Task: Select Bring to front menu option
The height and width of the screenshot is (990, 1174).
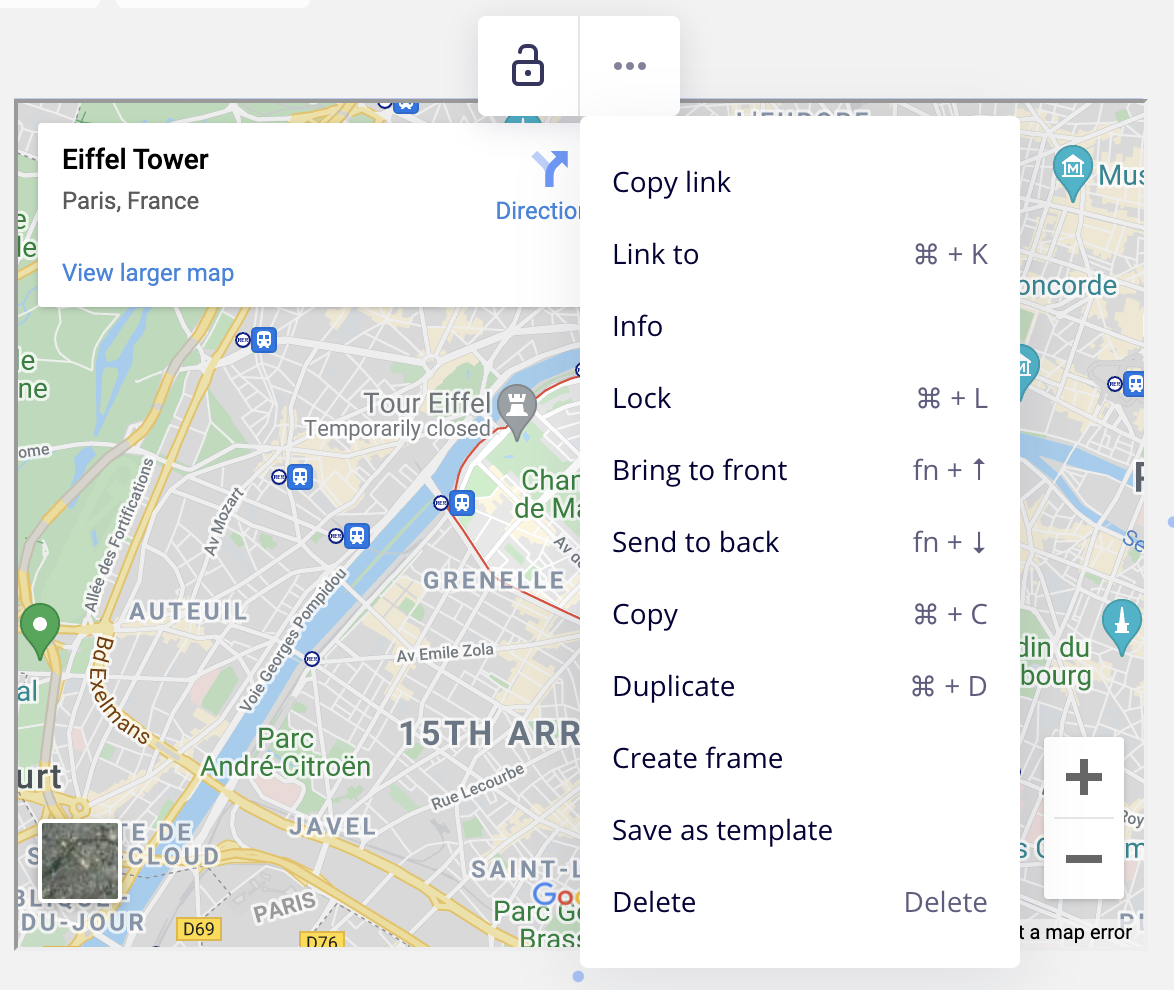Action: click(700, 471)
